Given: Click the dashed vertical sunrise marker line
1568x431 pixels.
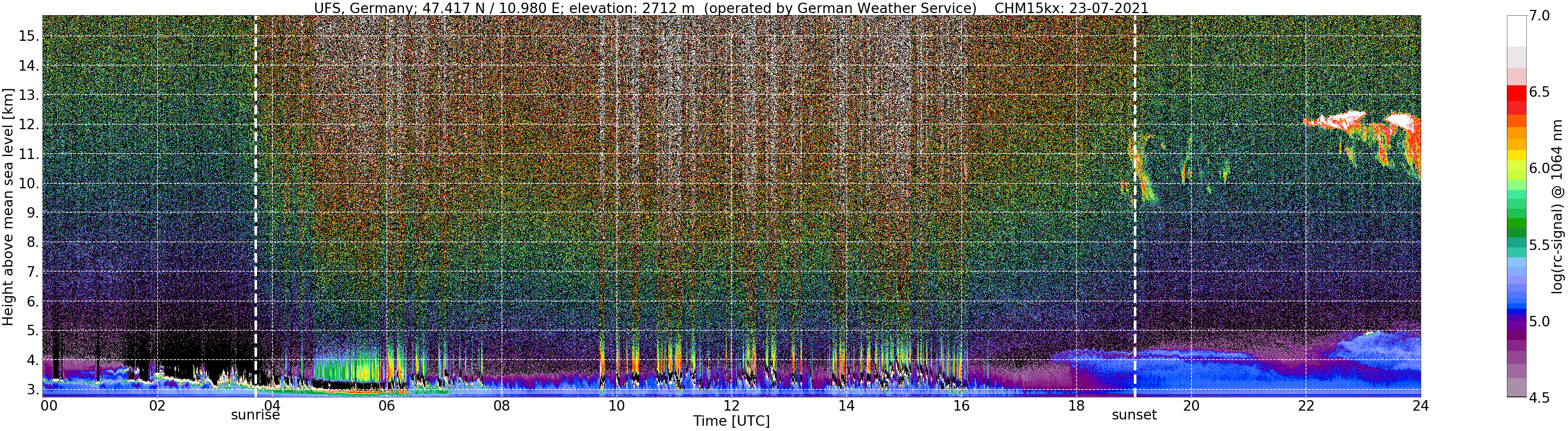Looking at the screenshot, I should 255,206.
